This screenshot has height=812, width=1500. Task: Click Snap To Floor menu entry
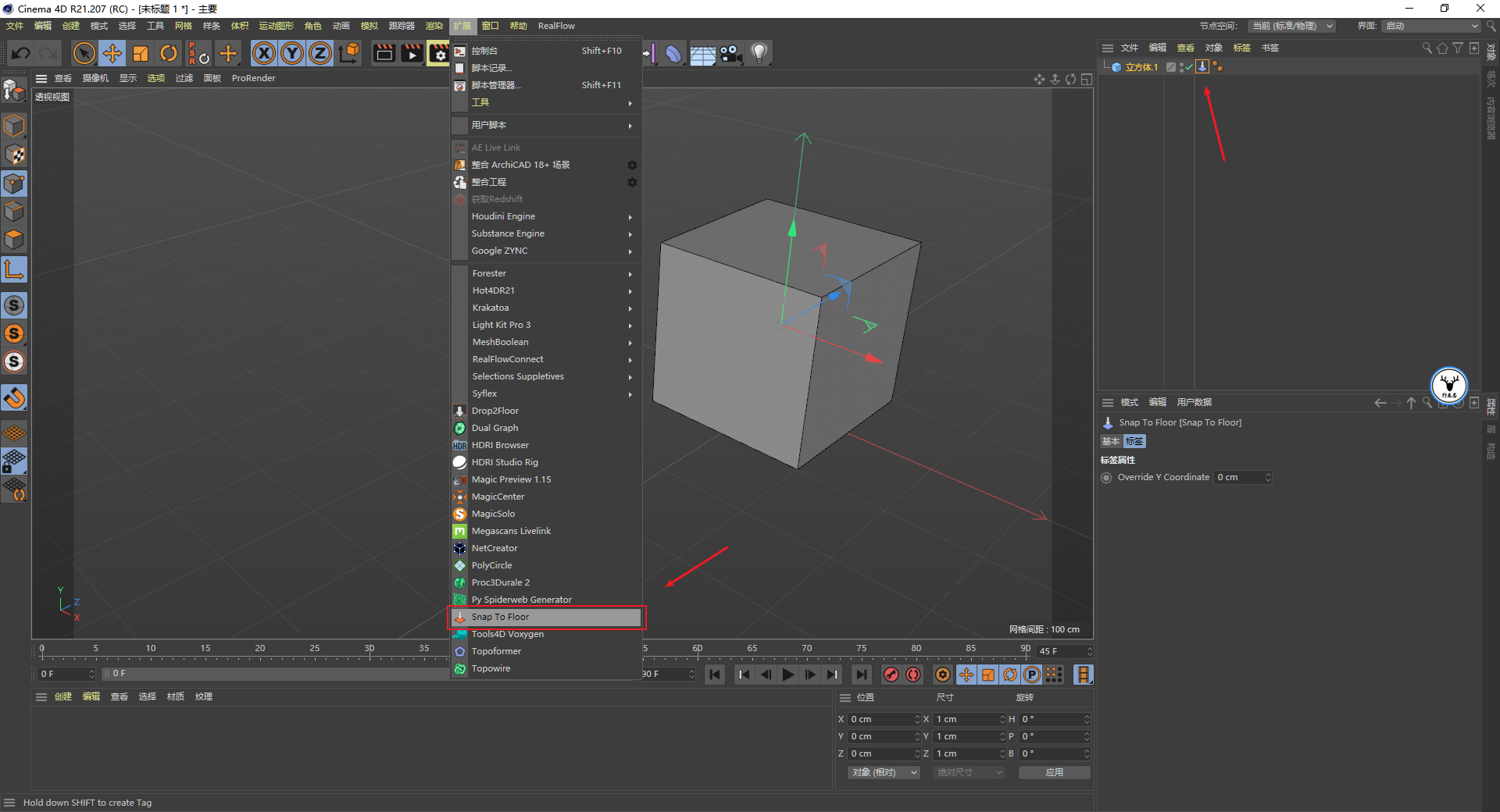click(x=546, y=617)
